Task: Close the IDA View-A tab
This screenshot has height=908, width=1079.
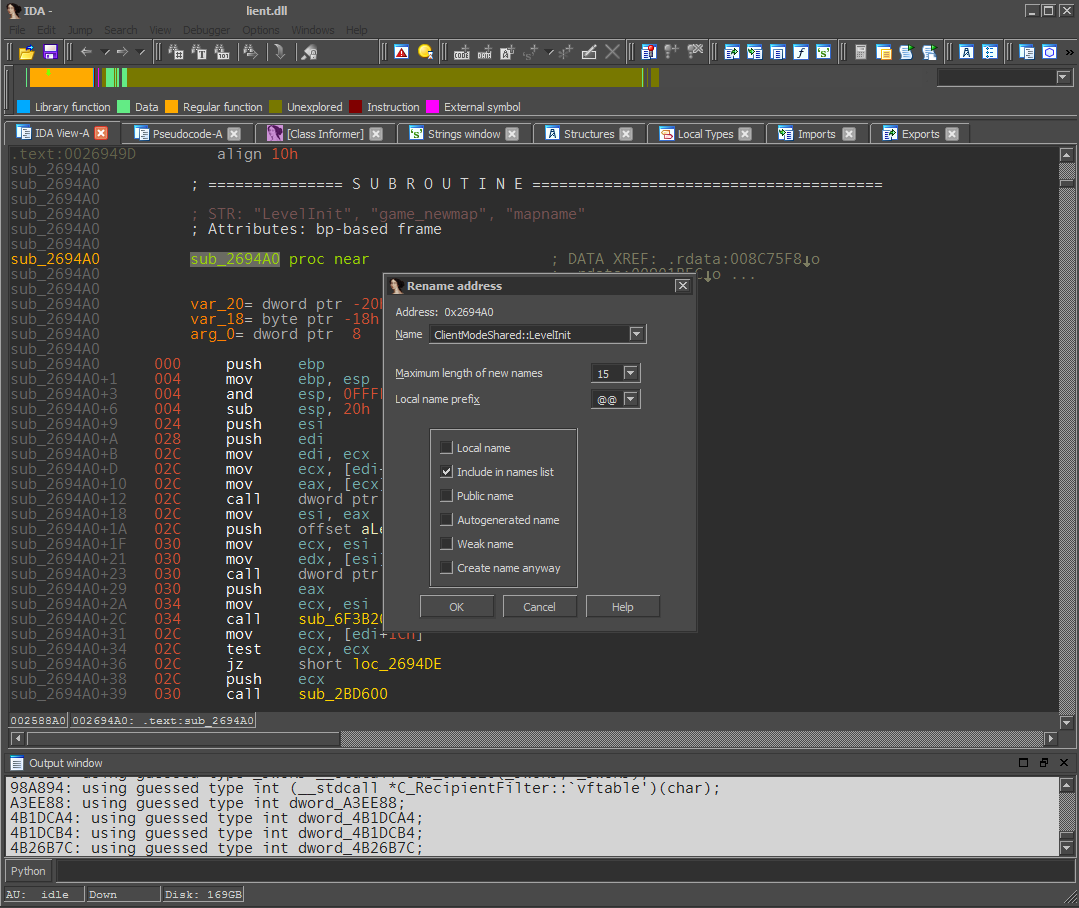Action: [x=101, y=133]
